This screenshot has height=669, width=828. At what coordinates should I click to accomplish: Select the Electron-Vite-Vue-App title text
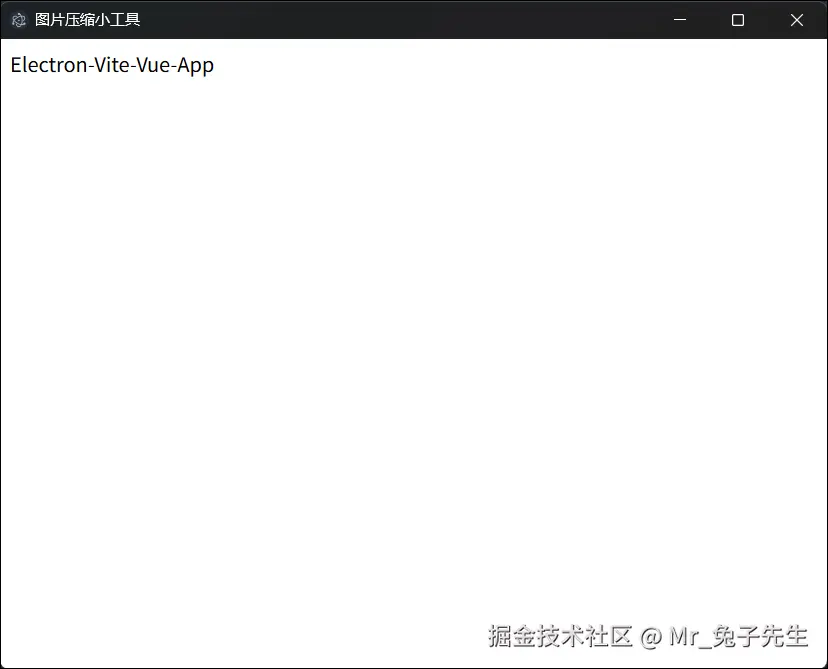click(x=112, y=65)
